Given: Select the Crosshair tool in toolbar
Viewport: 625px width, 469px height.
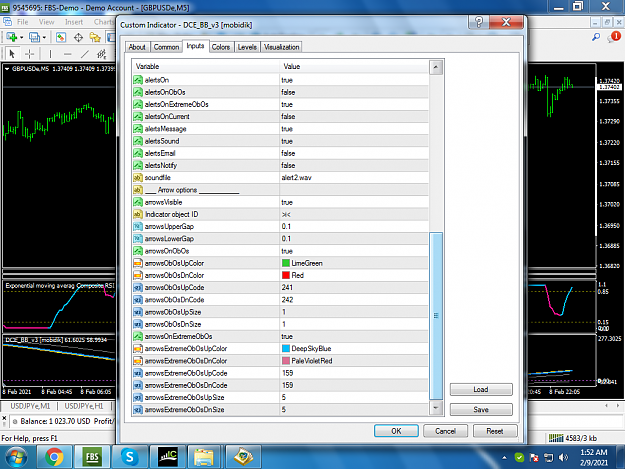Looking at the screenshot, I should (29, 54).
